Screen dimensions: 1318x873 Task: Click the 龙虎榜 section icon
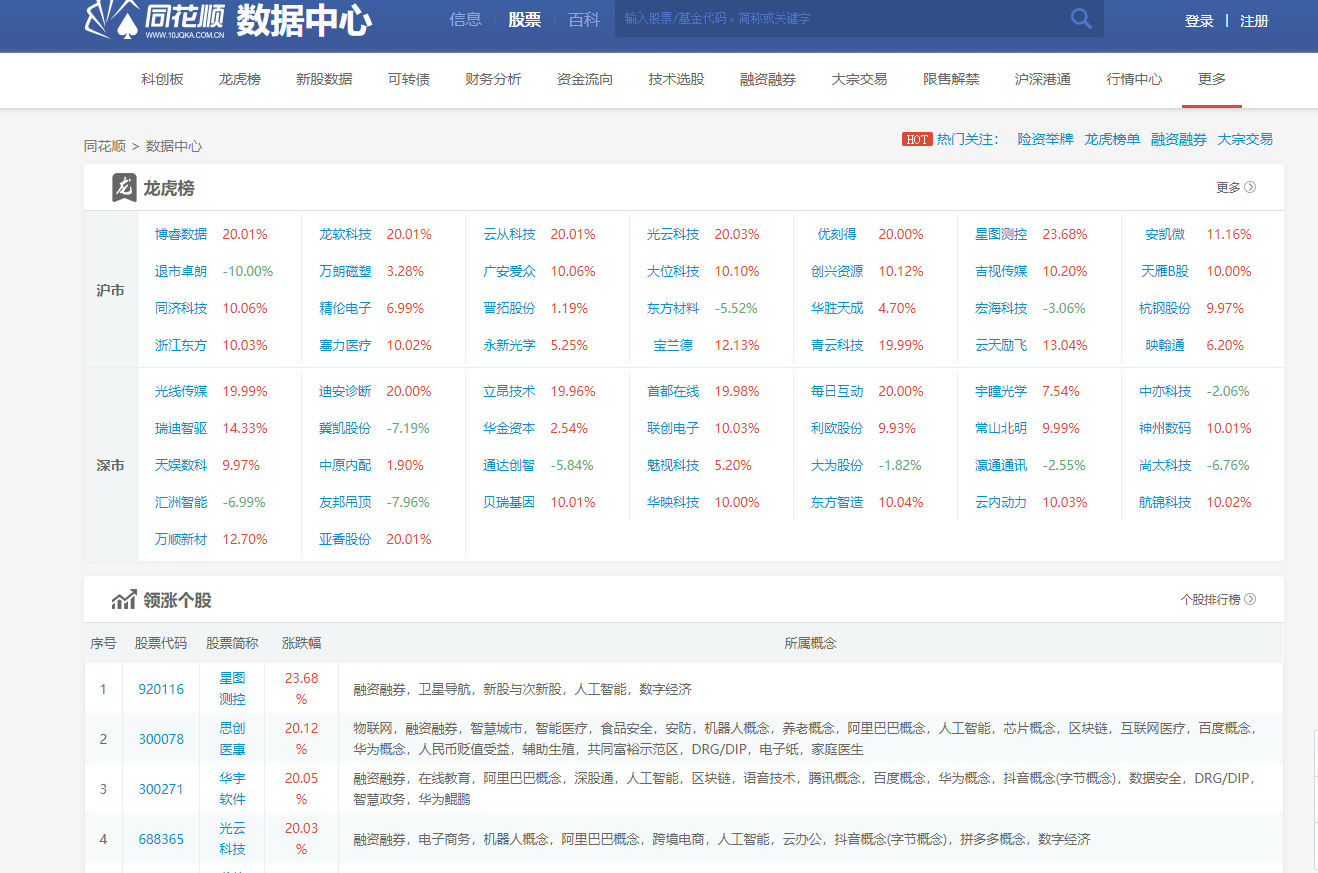click(124, 187)
